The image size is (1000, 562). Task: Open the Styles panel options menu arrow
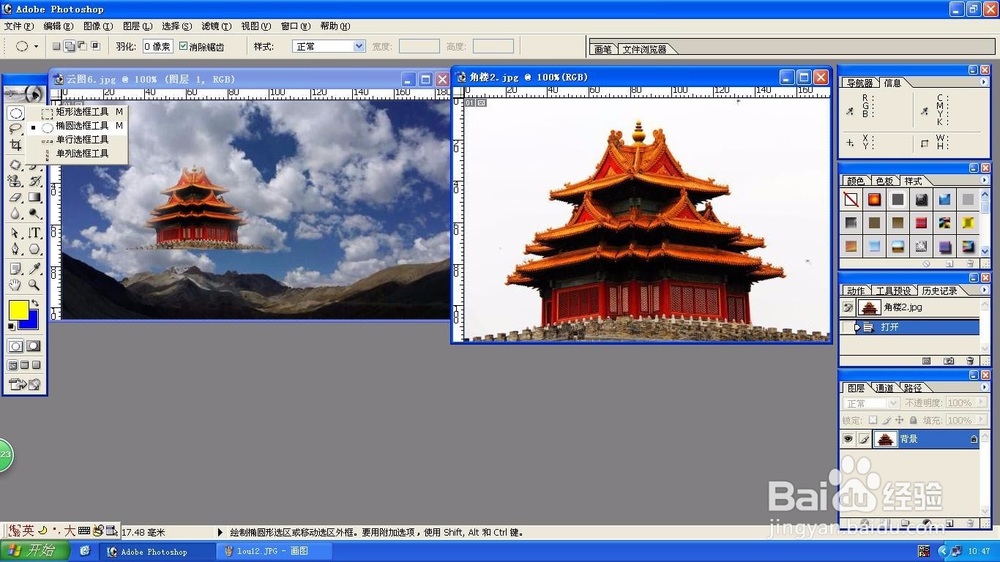tap(983, 181)
